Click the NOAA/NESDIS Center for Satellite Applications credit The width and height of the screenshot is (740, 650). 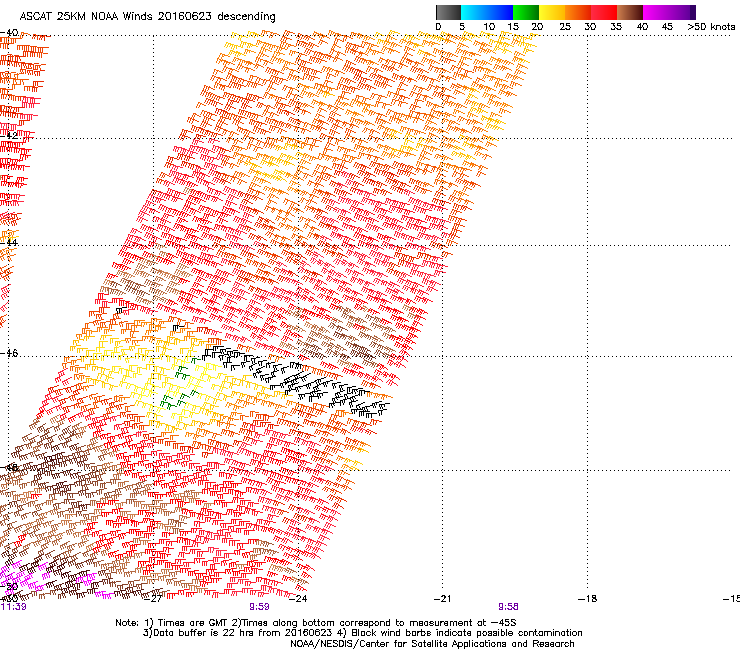[432, 644]
